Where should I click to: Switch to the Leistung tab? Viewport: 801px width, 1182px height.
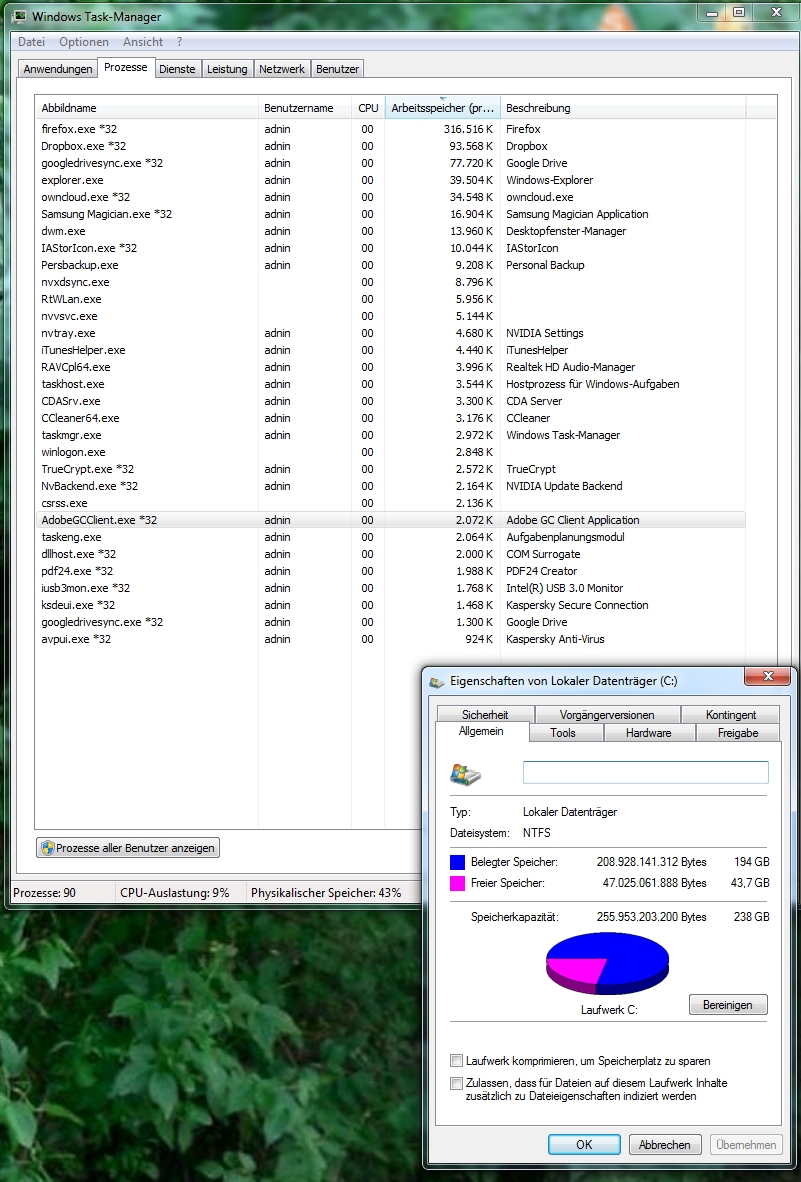(x=228, y=69)
